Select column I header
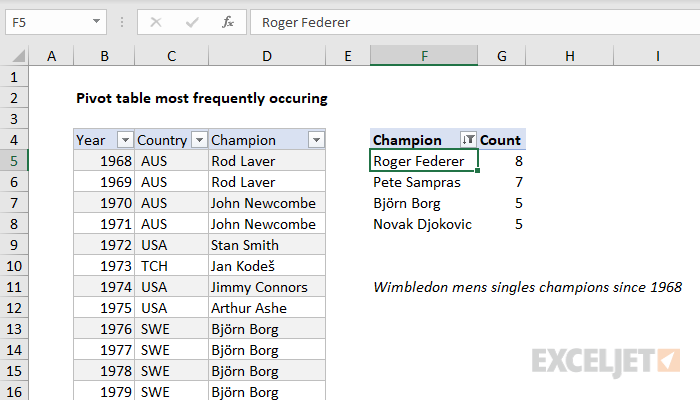The height and width of the screenshot is (400, 700). click(657, 56)
